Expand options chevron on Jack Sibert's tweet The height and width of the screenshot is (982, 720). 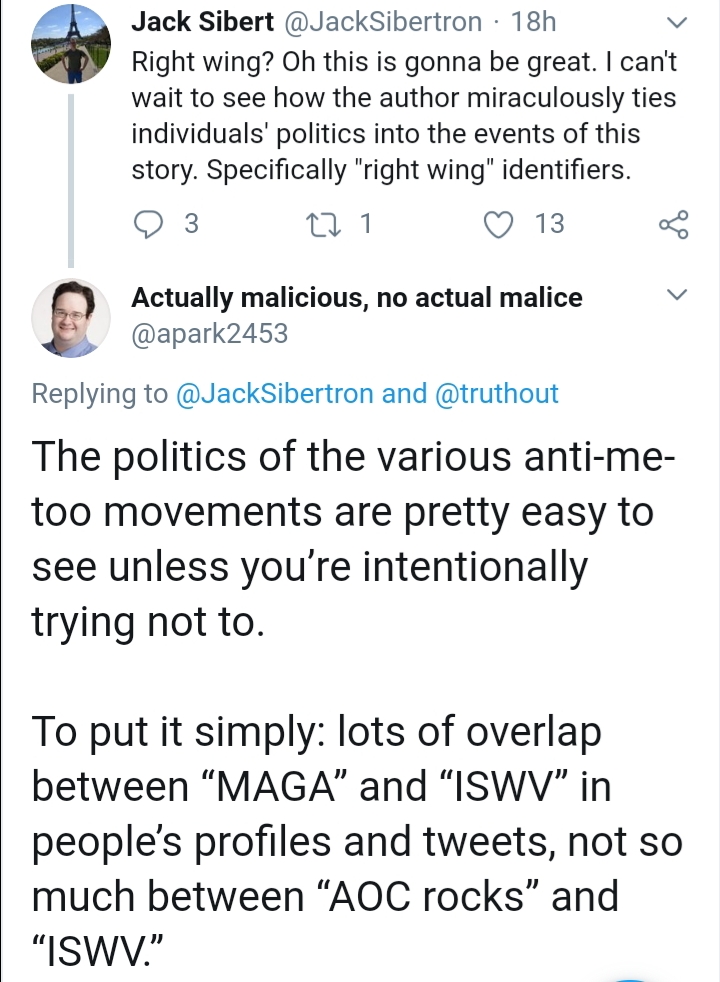tap(676, 23)
